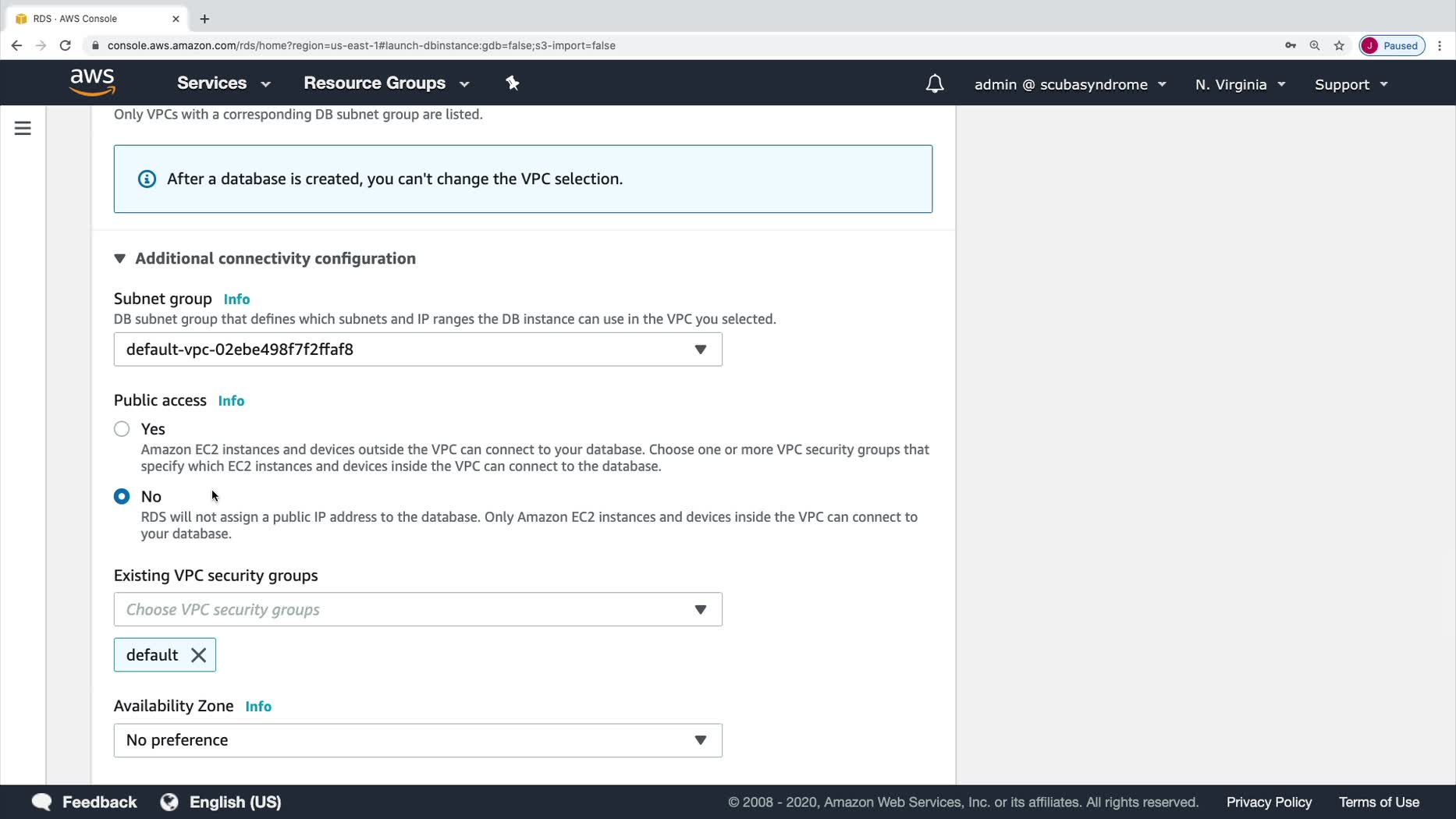Open the Resource Groups menu
Image resolution: width=1456 pixels, height=819 pixels.
386,83
